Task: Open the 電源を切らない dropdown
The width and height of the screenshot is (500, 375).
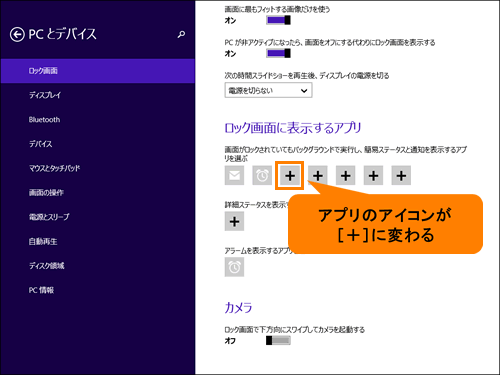Action: [x=268, y=90]
